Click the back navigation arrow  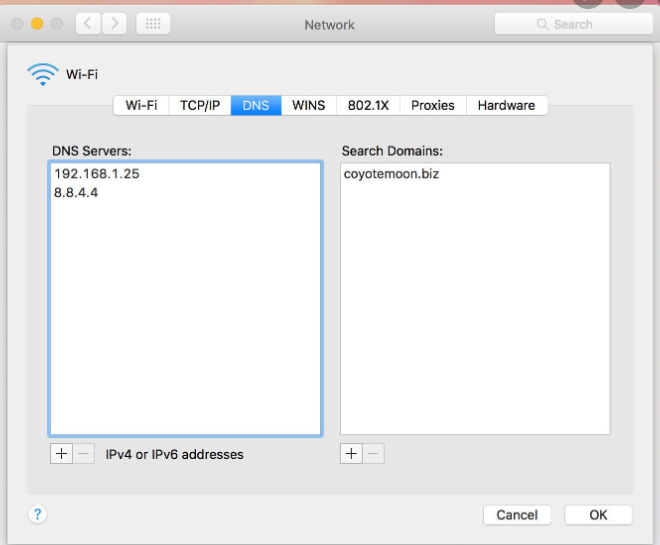(89, 23)
